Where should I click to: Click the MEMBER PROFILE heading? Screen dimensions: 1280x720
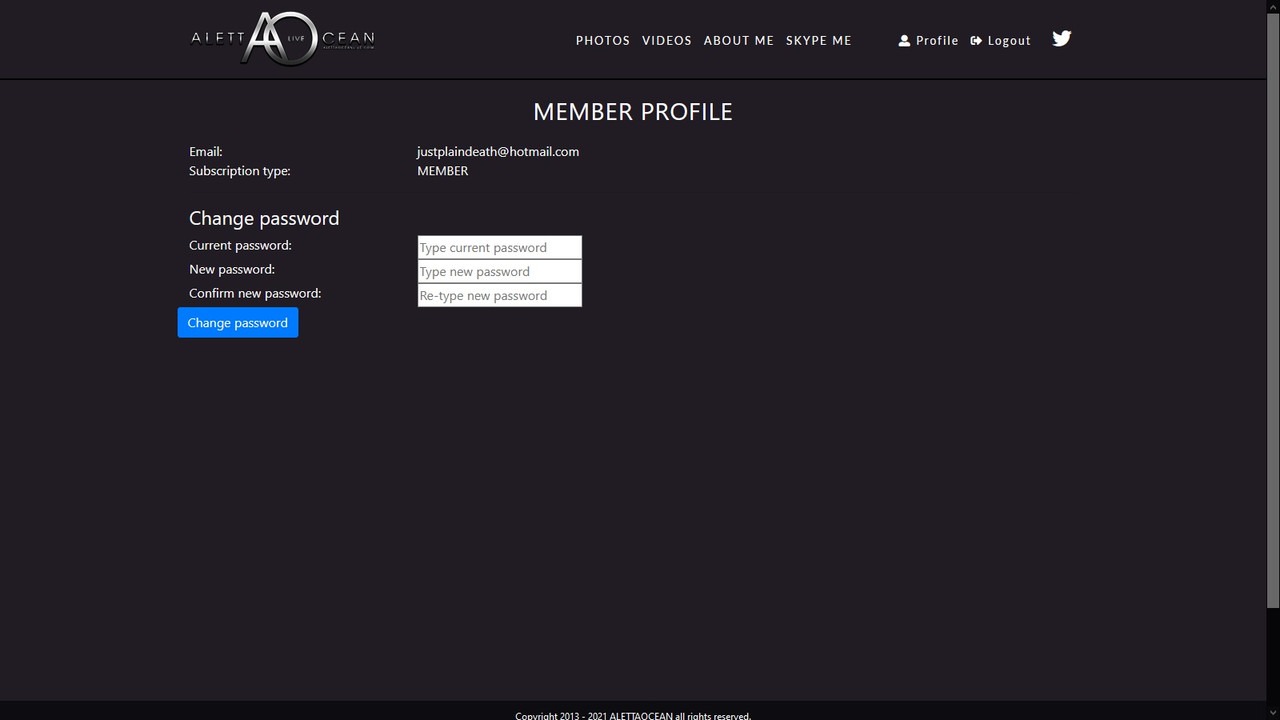coord(632,112)
